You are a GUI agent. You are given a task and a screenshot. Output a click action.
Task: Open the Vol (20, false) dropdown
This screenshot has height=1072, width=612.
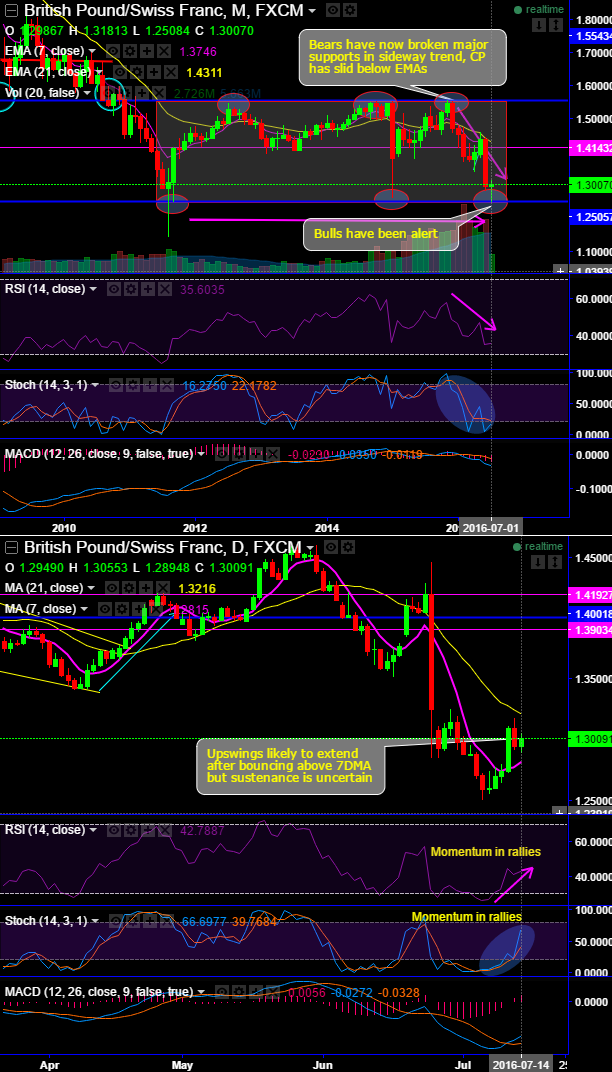pyautogui.click(x=90, y=92)
